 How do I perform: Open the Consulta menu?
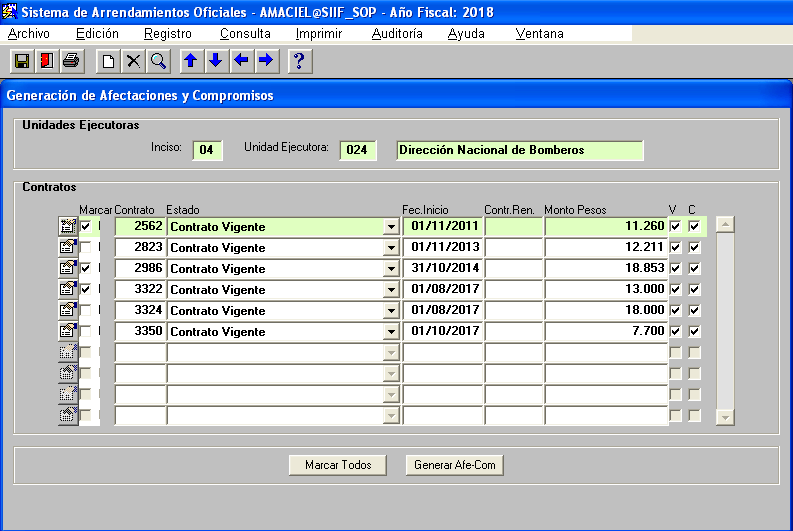[x=245, y=33]
